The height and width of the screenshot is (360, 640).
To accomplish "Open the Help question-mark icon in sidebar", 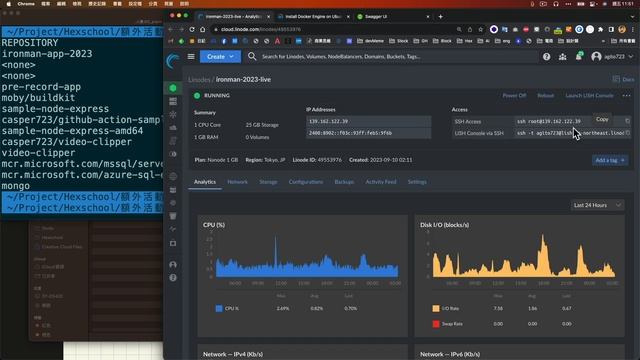I will click(173, 278).
